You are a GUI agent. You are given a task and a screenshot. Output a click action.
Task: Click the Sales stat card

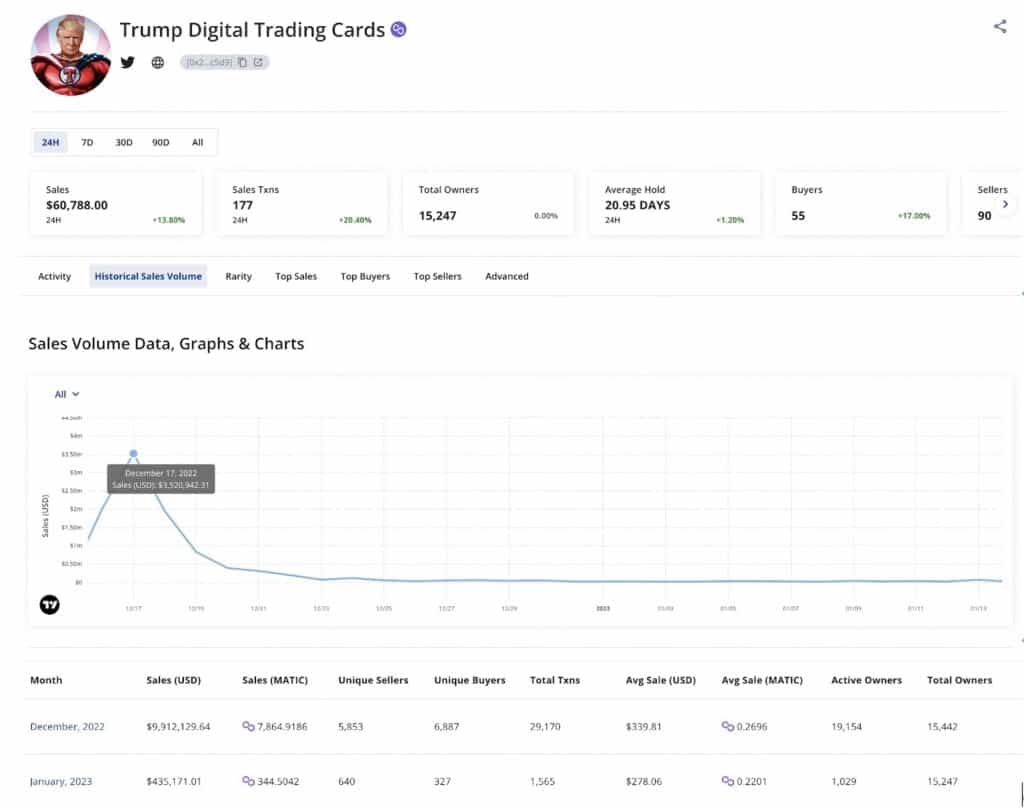[x=116, y=204]
